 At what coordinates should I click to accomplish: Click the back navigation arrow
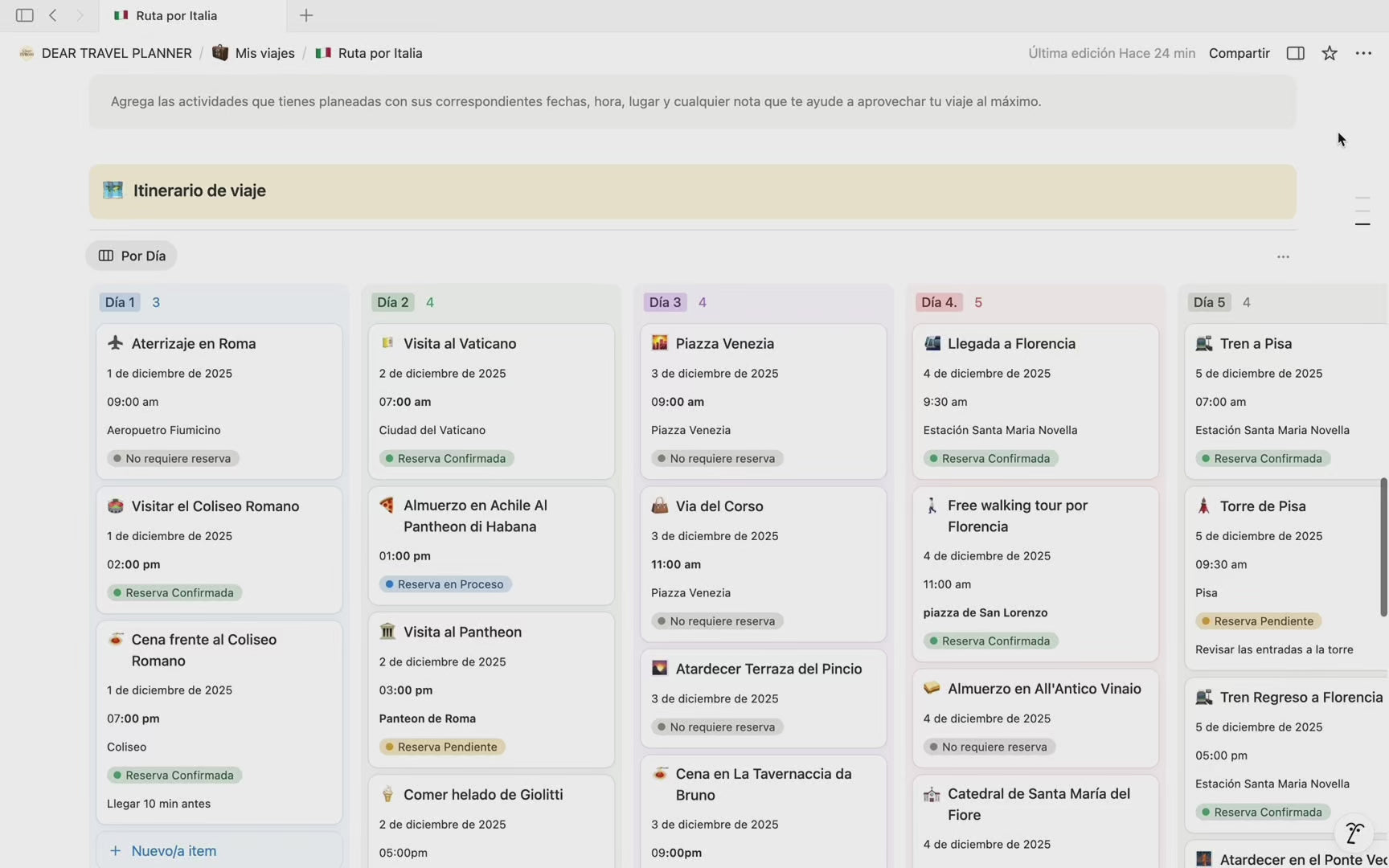[53, 15]
